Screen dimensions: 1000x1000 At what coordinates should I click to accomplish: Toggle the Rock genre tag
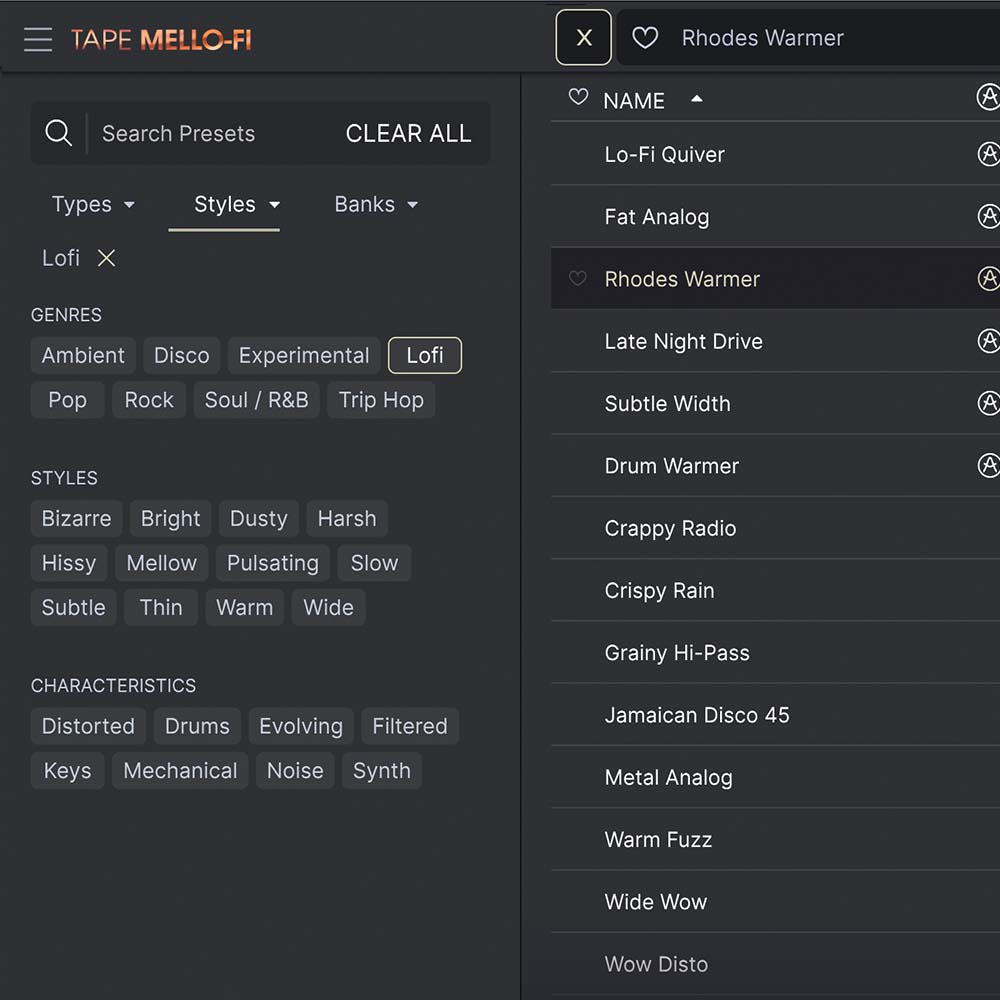[x=149, y=400]
